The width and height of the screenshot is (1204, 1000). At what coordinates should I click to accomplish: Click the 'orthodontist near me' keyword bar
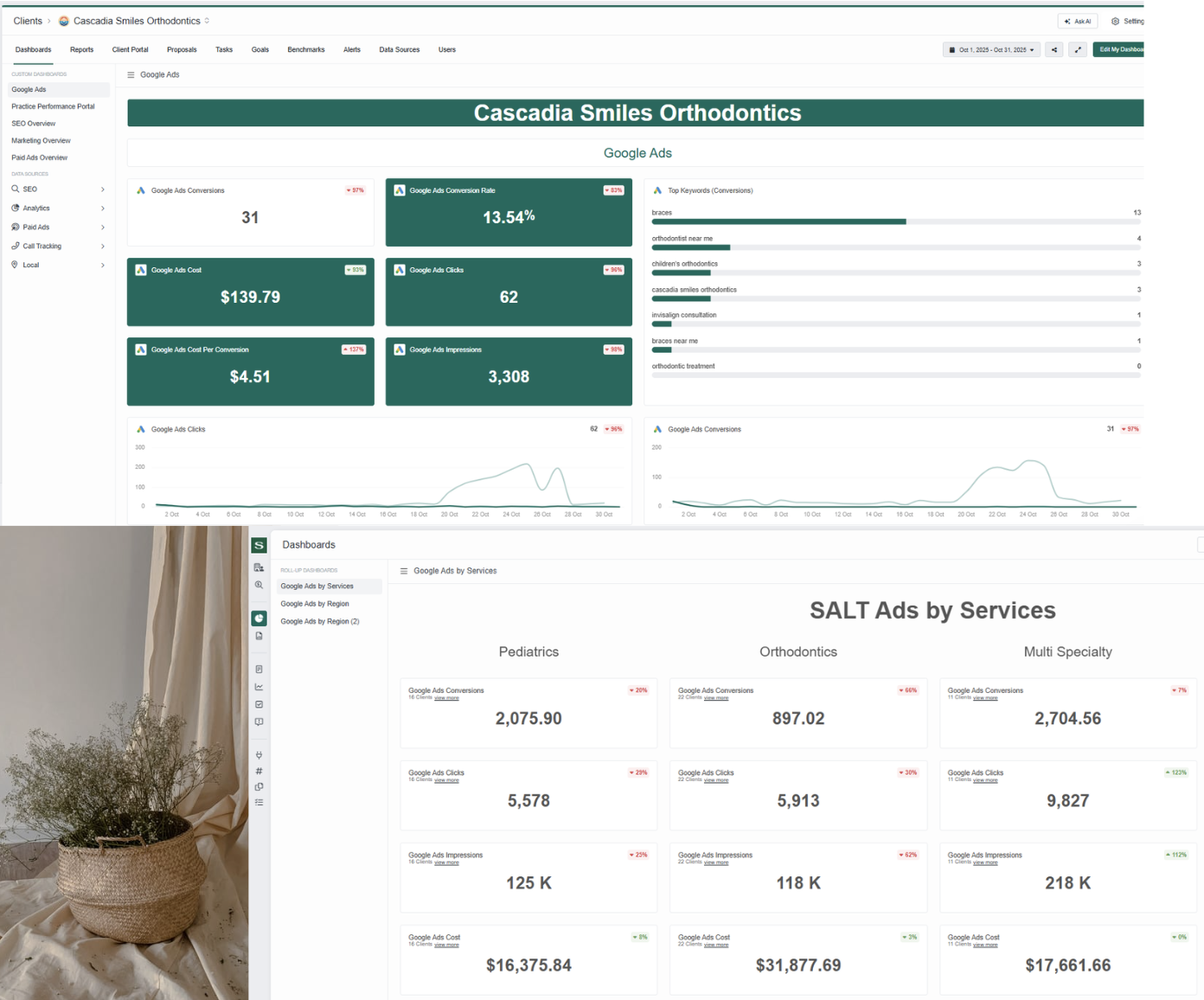(x=896, y=247)
